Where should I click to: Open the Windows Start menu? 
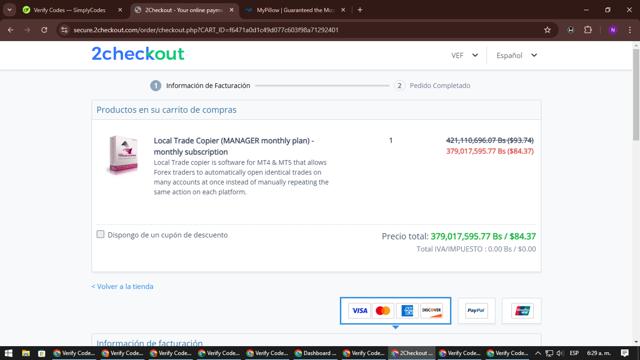pos(8,353)
